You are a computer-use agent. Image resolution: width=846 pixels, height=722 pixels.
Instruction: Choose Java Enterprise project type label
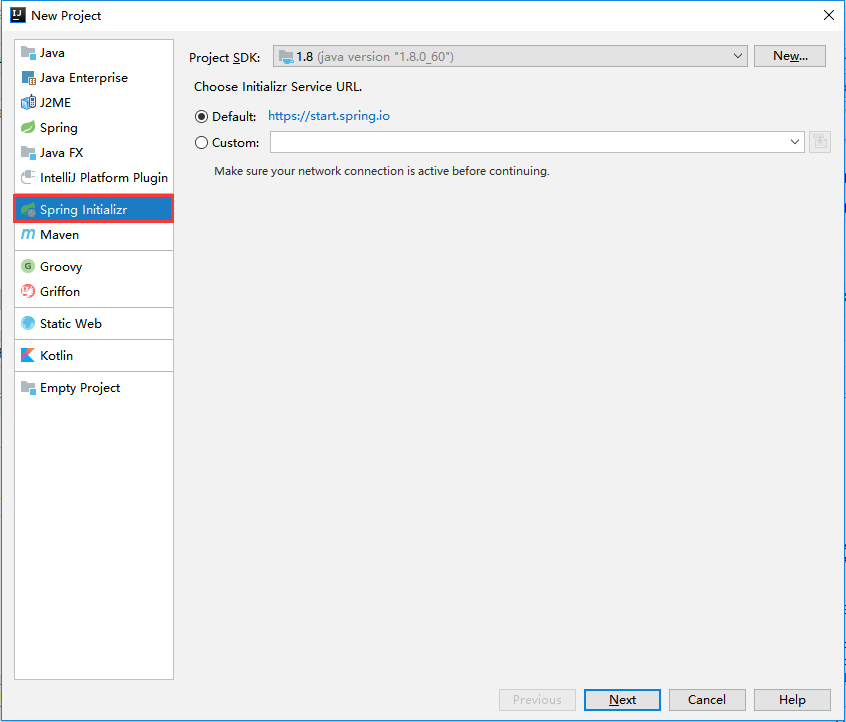[x=84, y=78]
